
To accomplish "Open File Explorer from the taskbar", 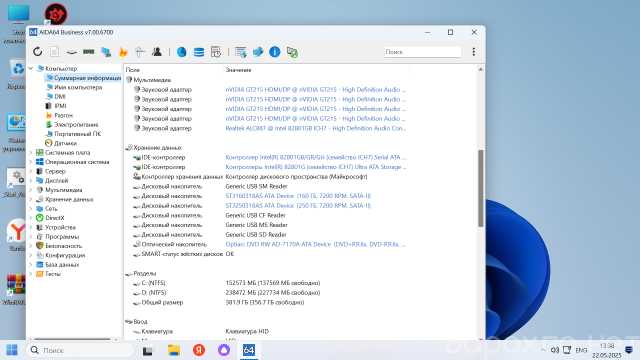I will click(x=174, y=350).
